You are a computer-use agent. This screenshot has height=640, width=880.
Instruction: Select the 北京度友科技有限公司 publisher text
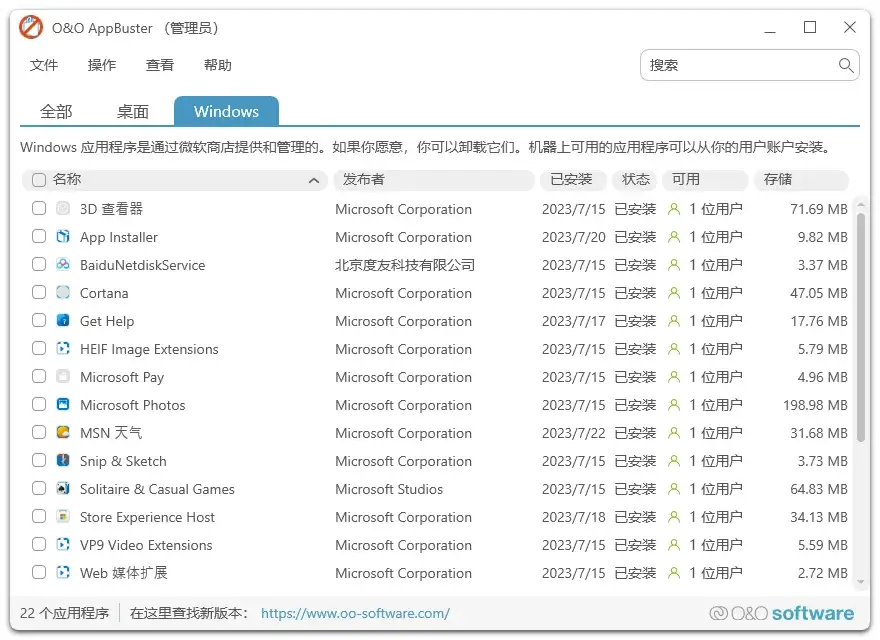click(x=405, y=265)
